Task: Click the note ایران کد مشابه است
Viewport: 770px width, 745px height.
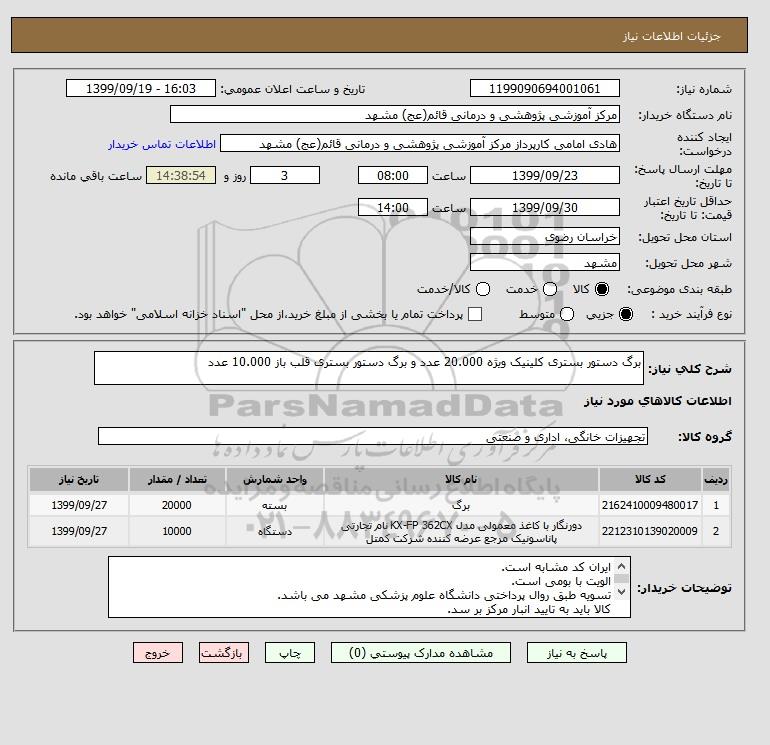Action: coord(556,567)
